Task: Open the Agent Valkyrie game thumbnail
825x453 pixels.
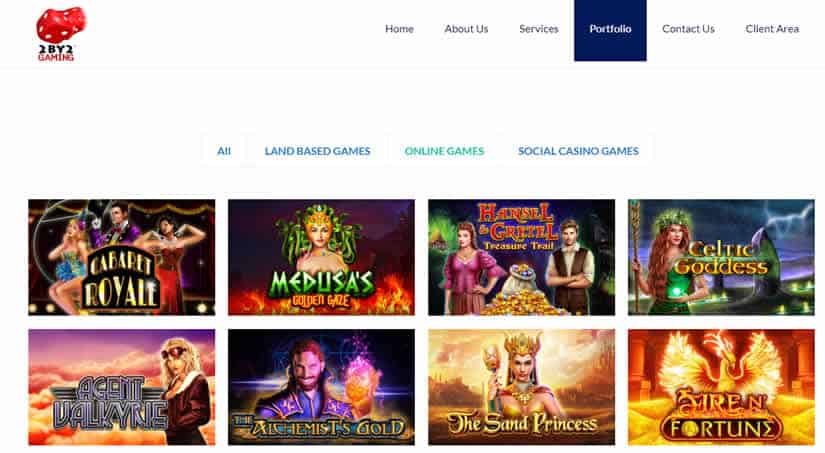Action: click(x=122, y=387)
